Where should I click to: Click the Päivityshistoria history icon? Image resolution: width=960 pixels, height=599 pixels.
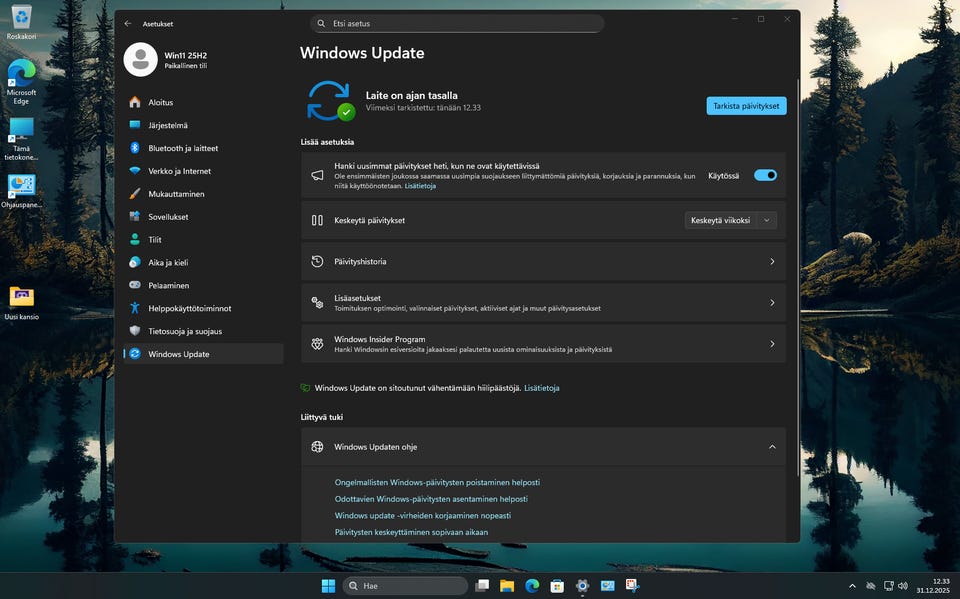[x=317, y=262]
